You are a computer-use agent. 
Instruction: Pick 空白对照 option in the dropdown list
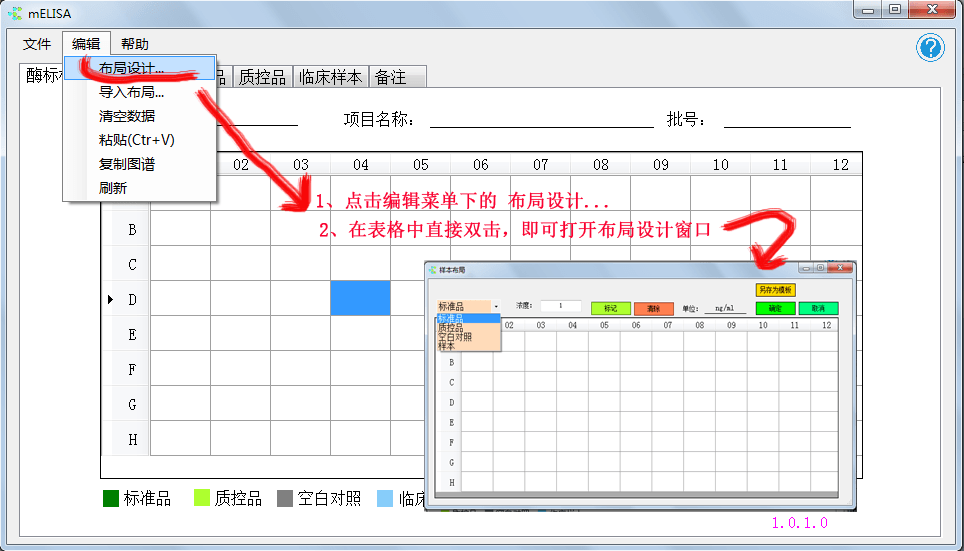coord(468,337)
